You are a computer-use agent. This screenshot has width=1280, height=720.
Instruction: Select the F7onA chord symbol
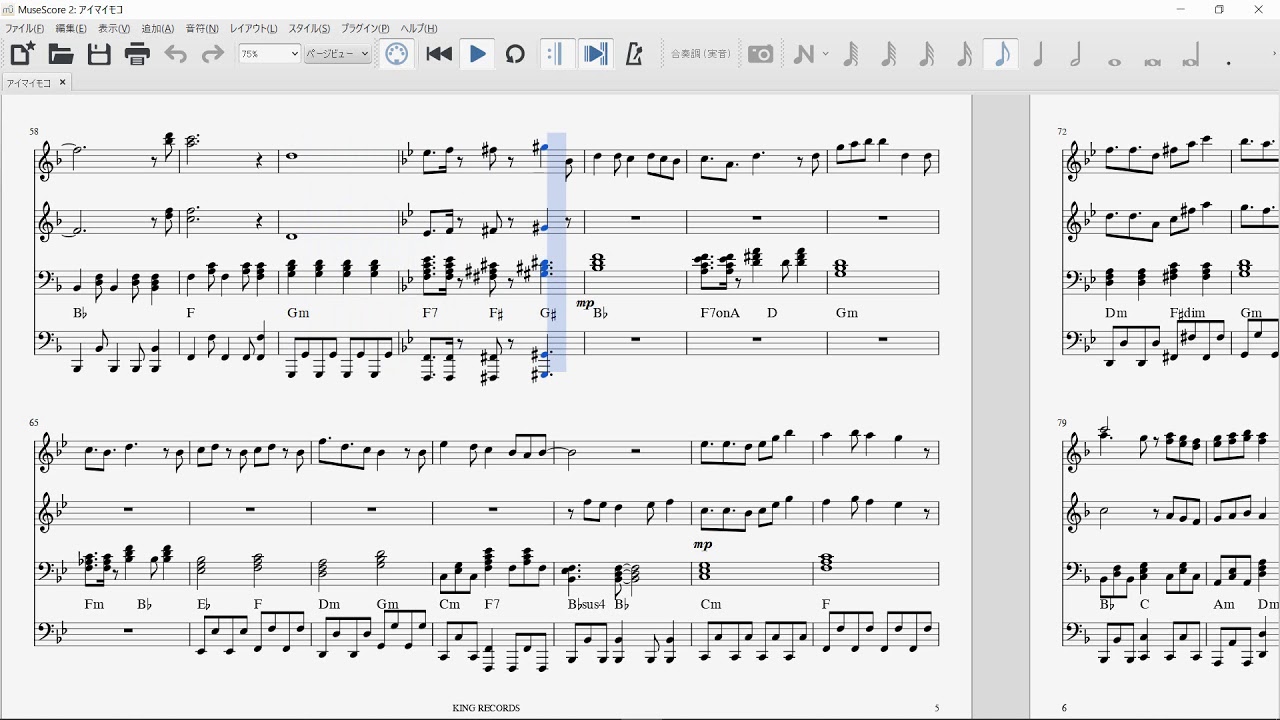(720, 313)
